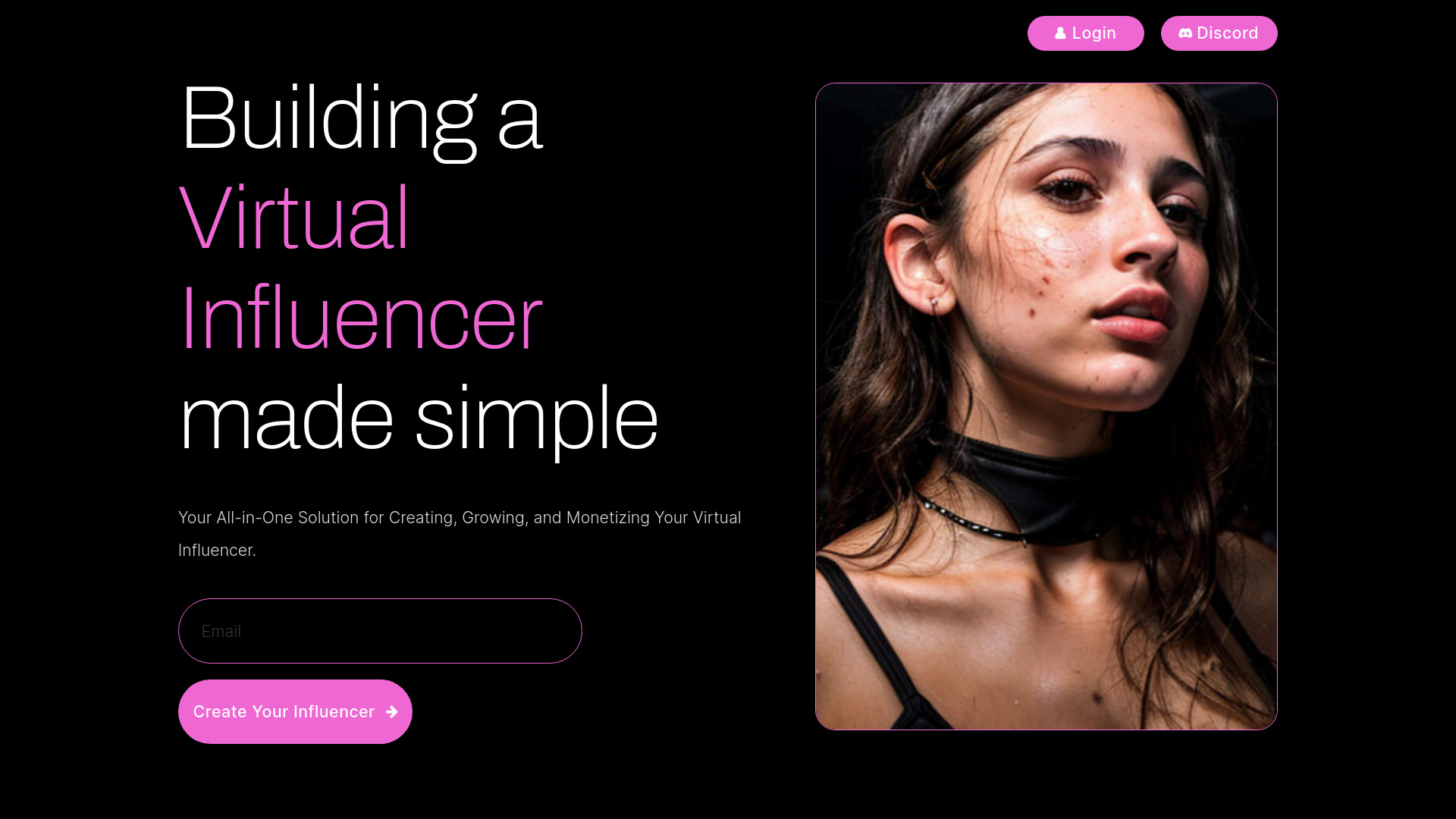Click the arrow icon in Create Your Influencer
The height and width of the screenshot is (819, 1456).
(x=391, y=711)
